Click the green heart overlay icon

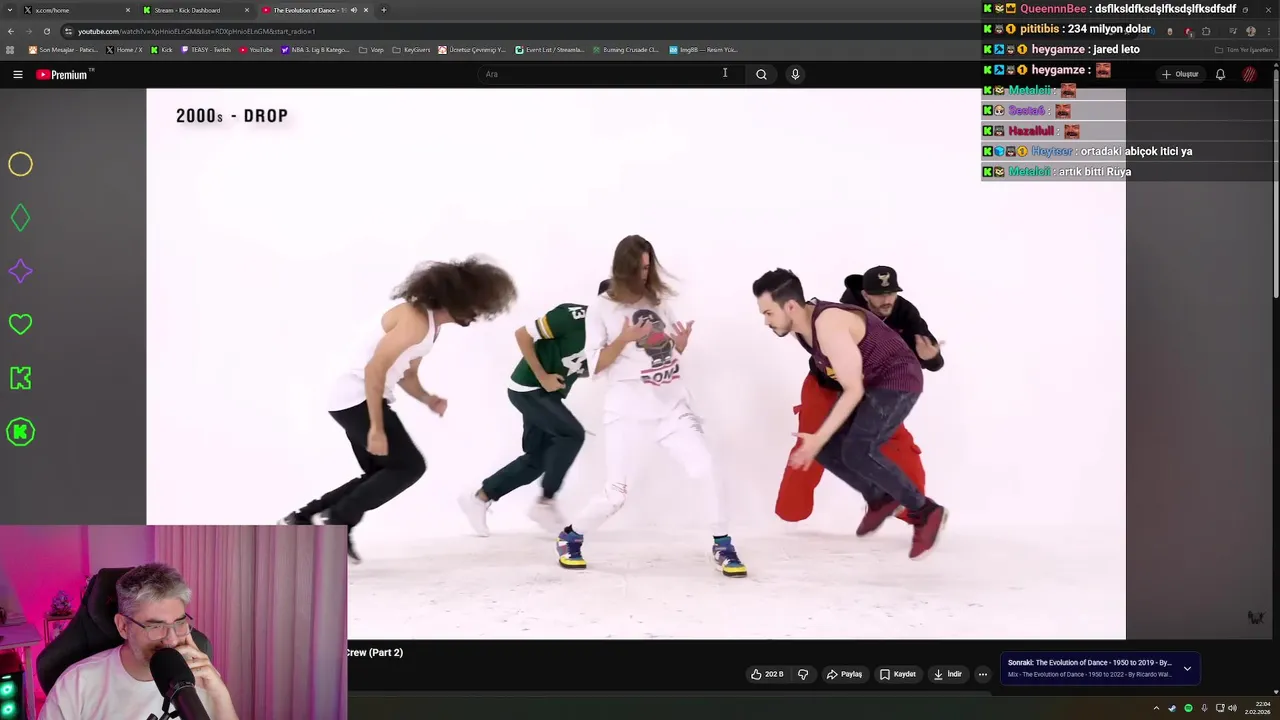pos(20,324)
